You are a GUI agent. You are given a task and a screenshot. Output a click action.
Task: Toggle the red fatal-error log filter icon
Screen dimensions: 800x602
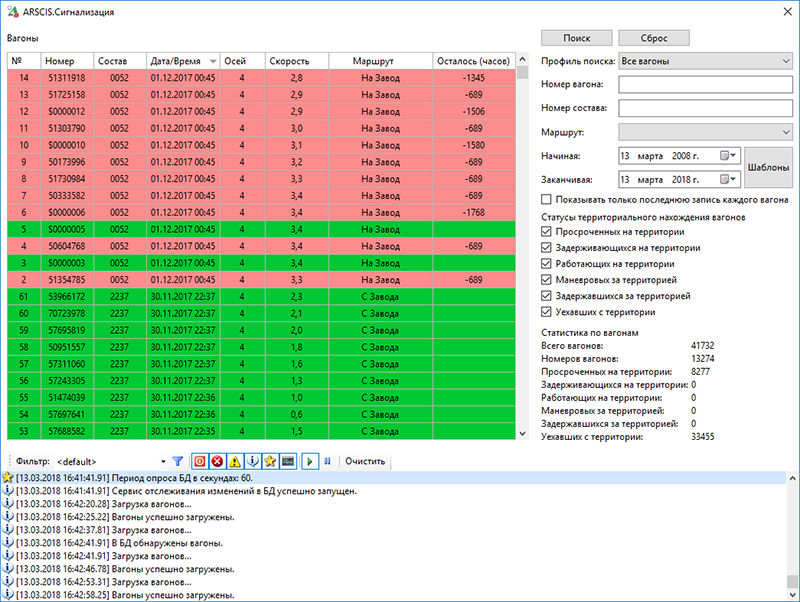(200, 461)
